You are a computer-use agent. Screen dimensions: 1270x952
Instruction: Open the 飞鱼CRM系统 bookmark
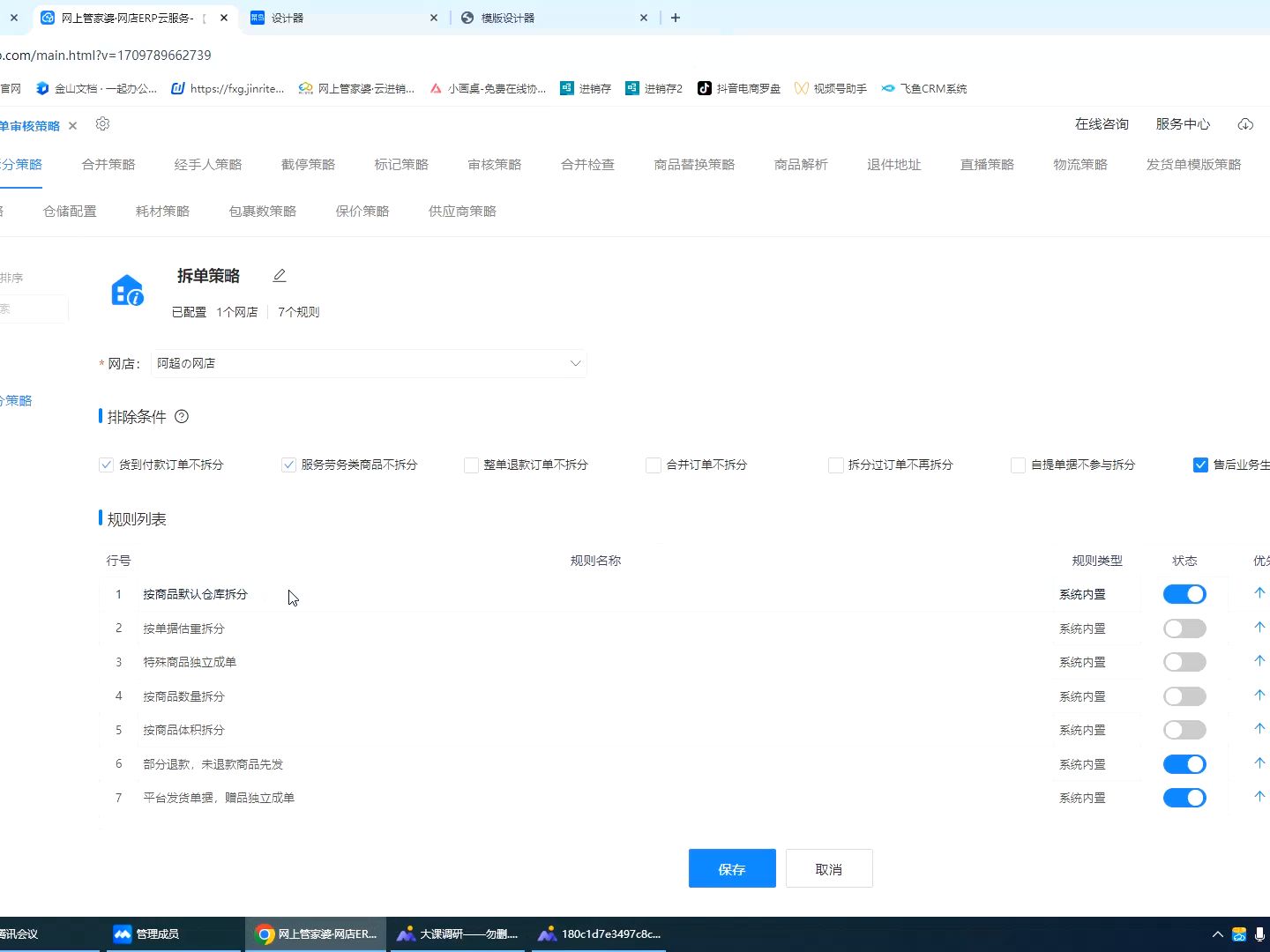pos(923,88)
